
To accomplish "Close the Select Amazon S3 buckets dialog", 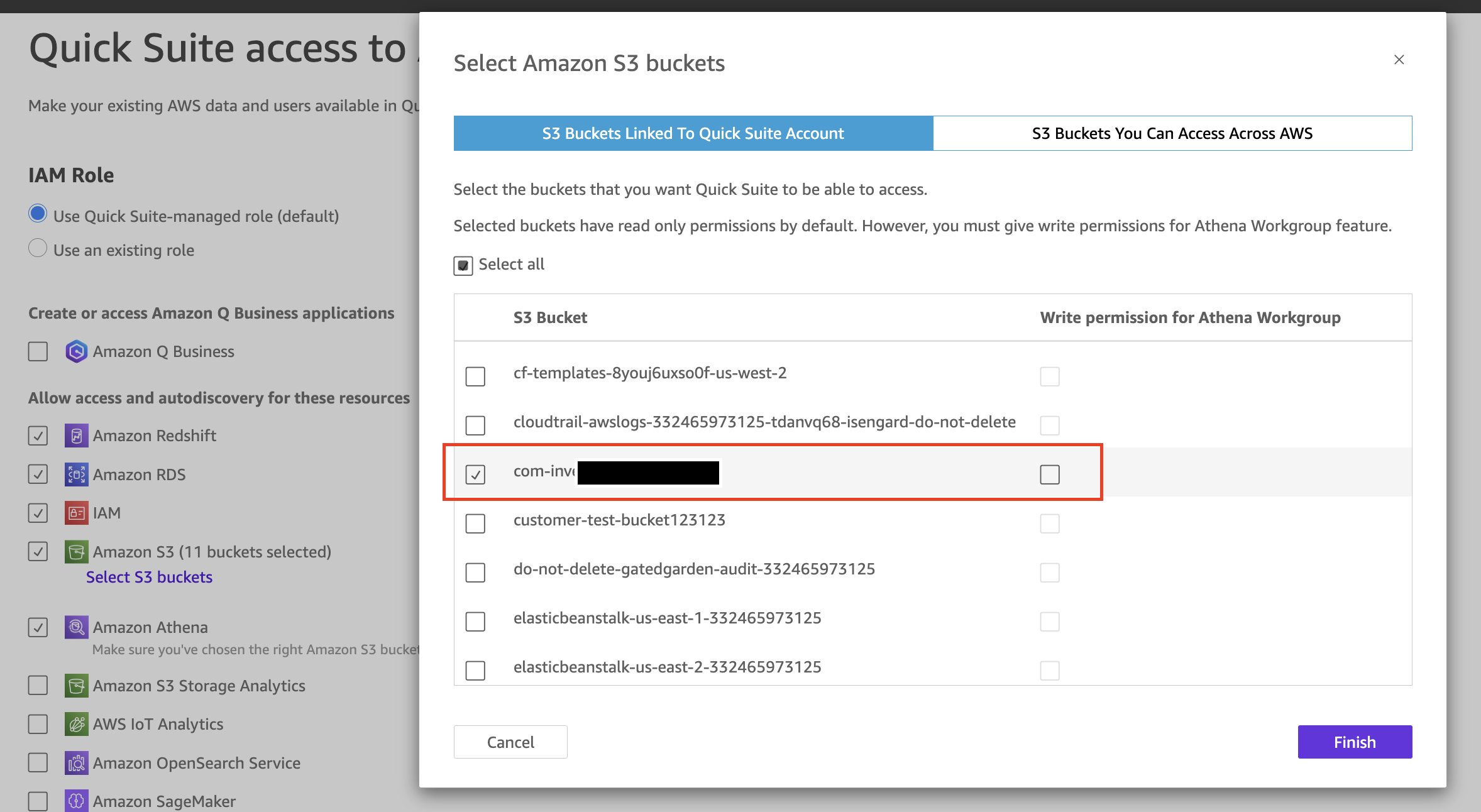I will 1399,59.
